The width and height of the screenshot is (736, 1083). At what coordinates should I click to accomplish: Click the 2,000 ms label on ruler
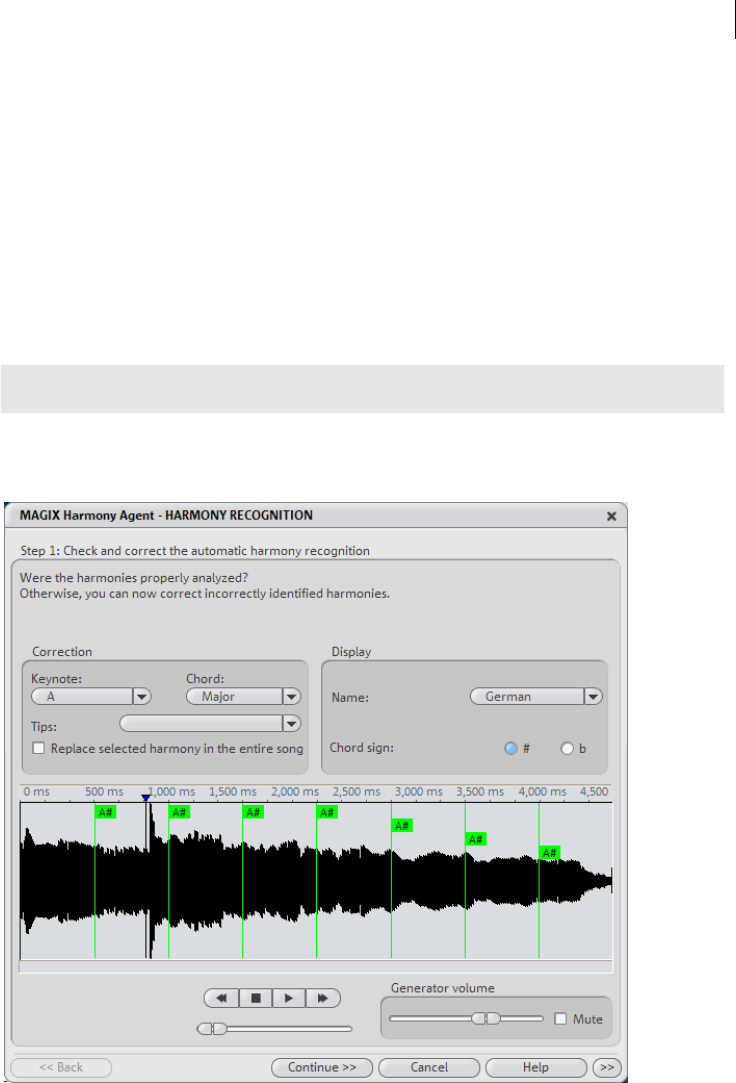tap(295, 792)
